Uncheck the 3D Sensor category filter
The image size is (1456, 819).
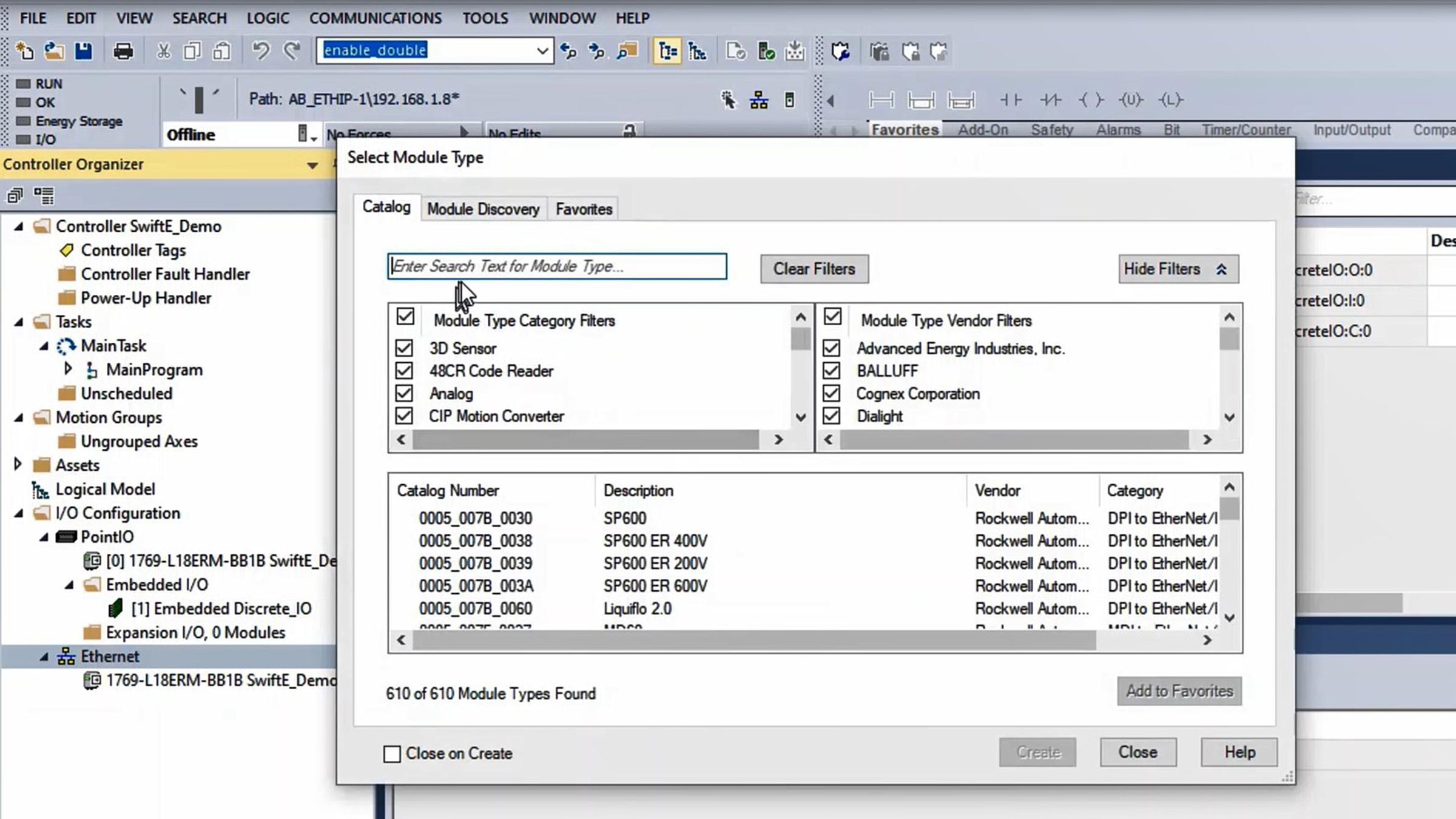click(404, 348)
